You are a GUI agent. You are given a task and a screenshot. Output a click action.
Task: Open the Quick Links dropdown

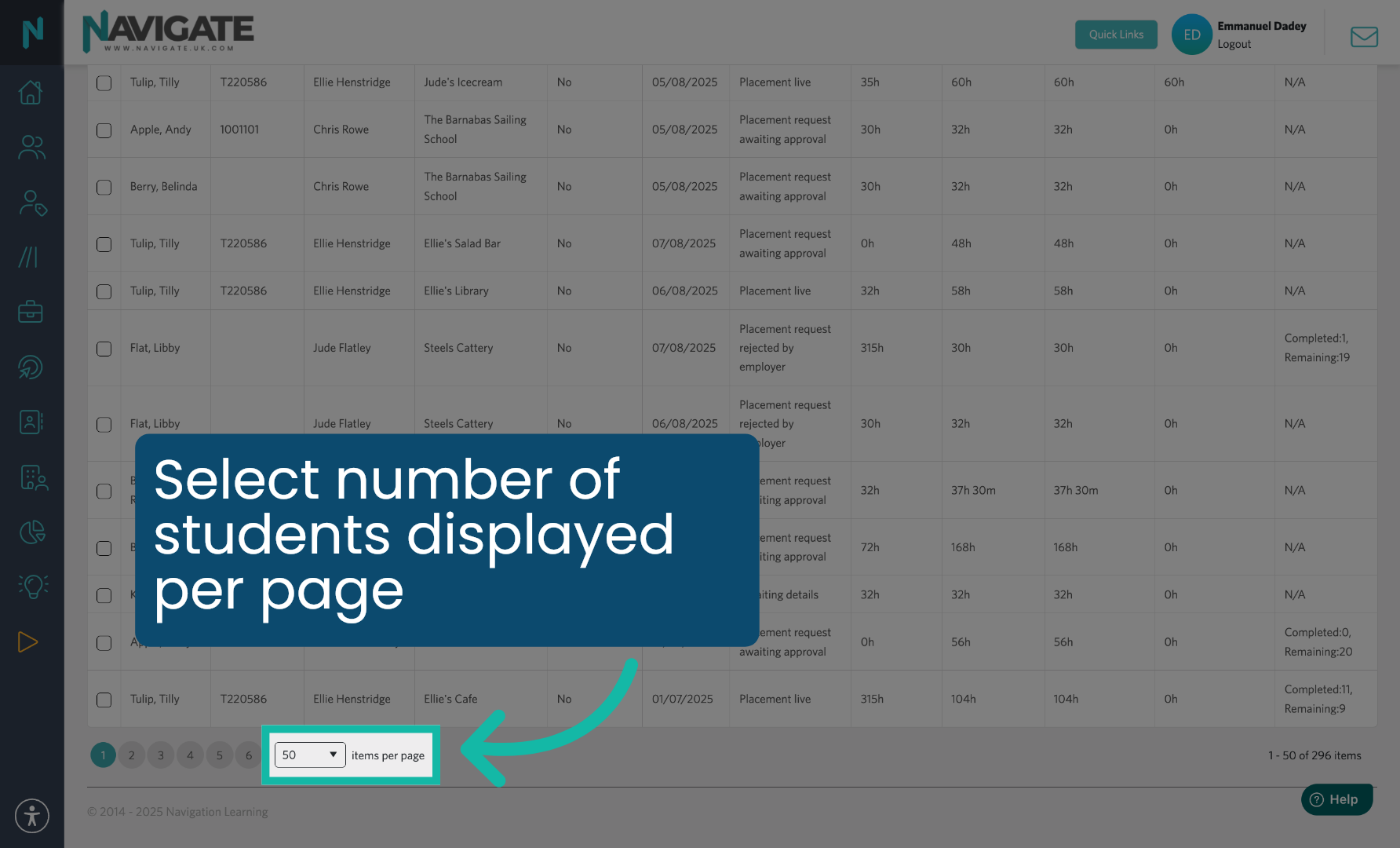[x=1116, y=35]
